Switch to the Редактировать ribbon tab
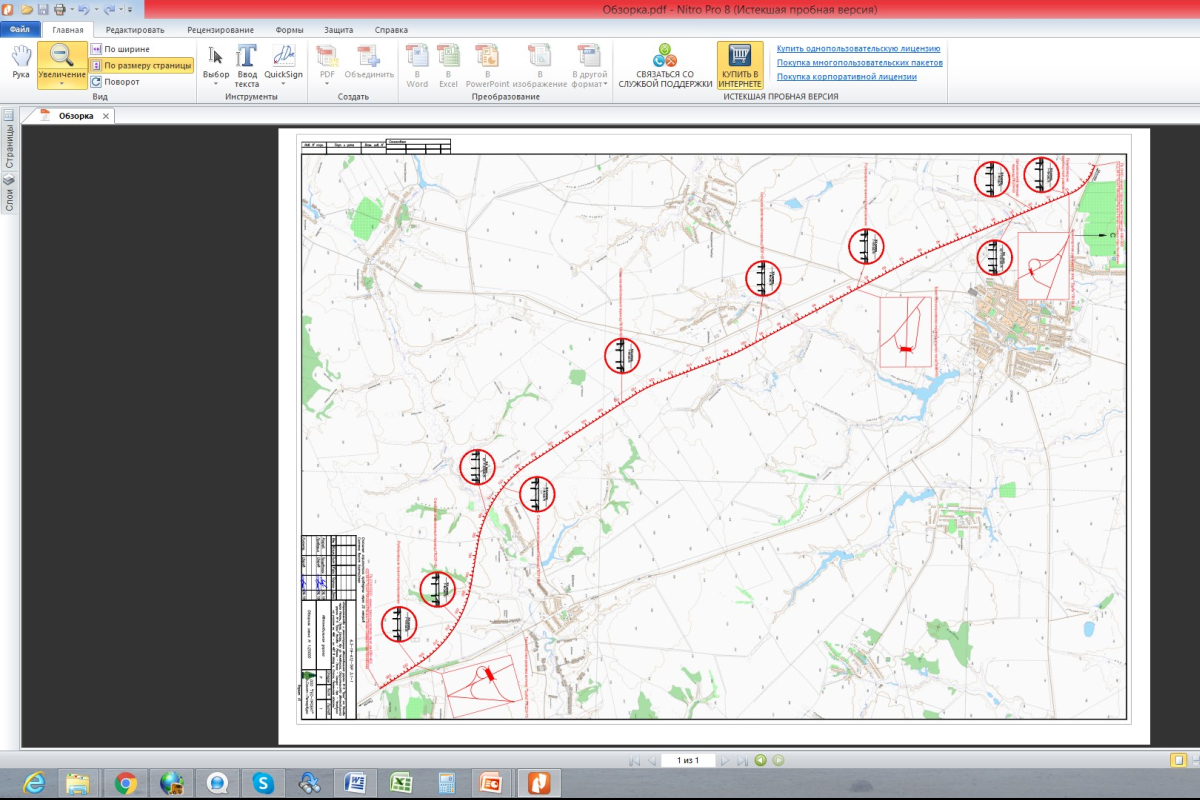 pyautogui.click(x=135, y=30)
